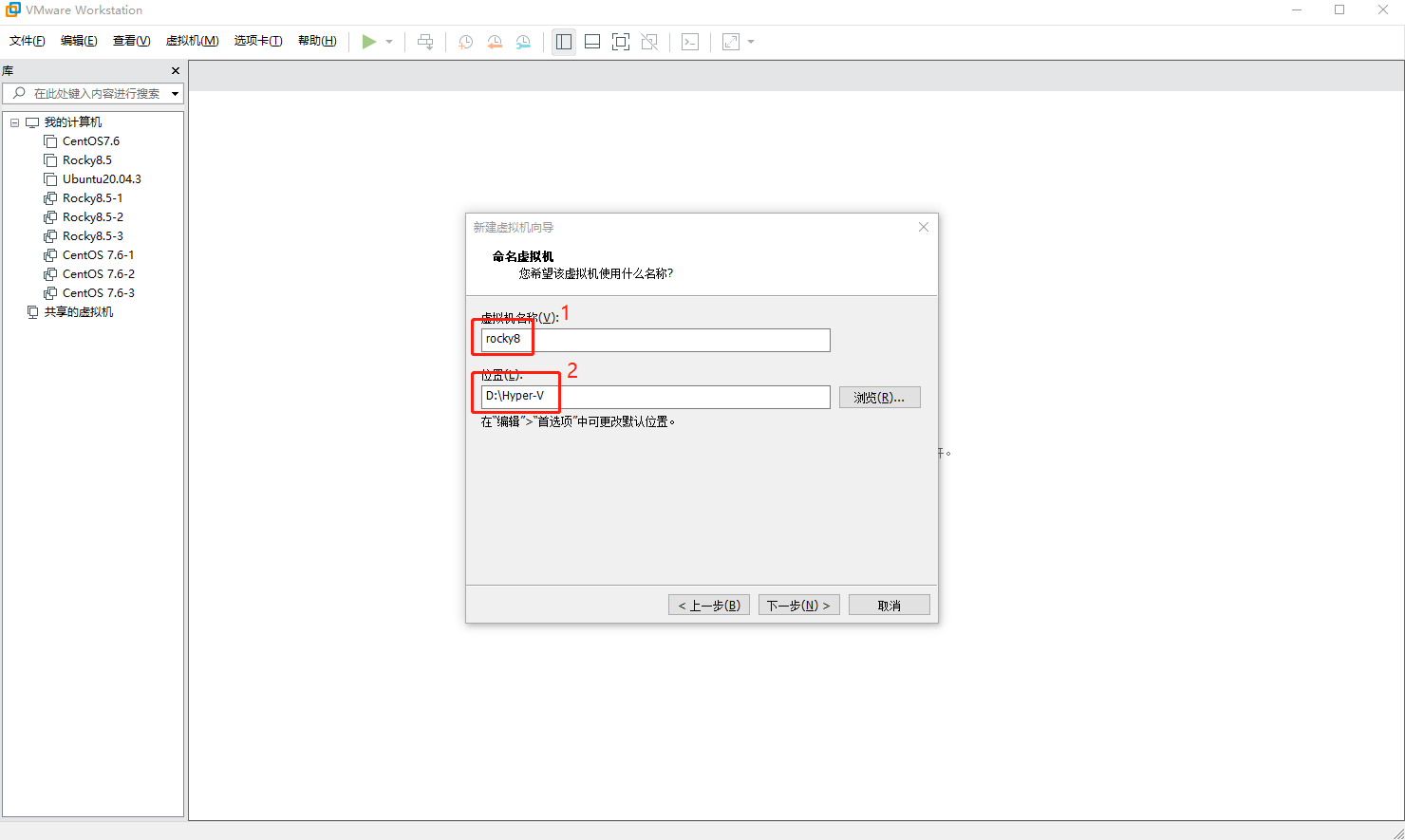Viewport: 1405px width, 840px height.
Task: Click the 上一步(B) back button
Action: [x=709, y=606]
